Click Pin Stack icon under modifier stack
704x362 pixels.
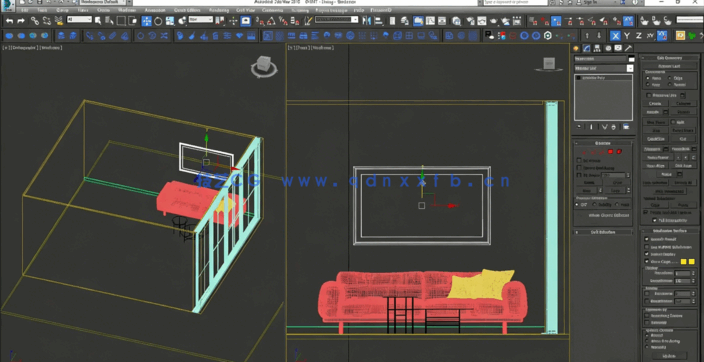pos(579,127)
